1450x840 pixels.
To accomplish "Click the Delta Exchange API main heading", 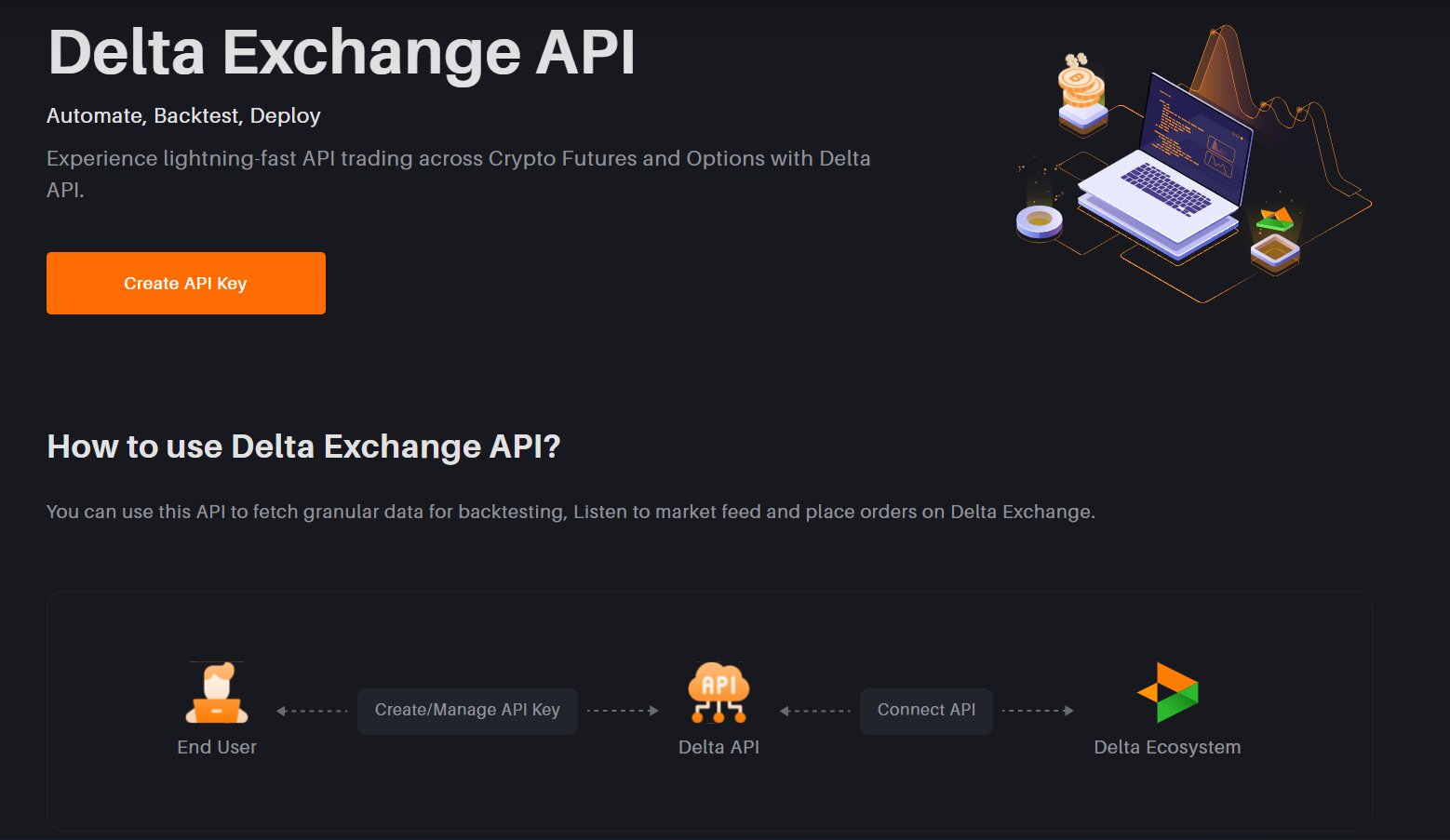I will pos(342,52).
